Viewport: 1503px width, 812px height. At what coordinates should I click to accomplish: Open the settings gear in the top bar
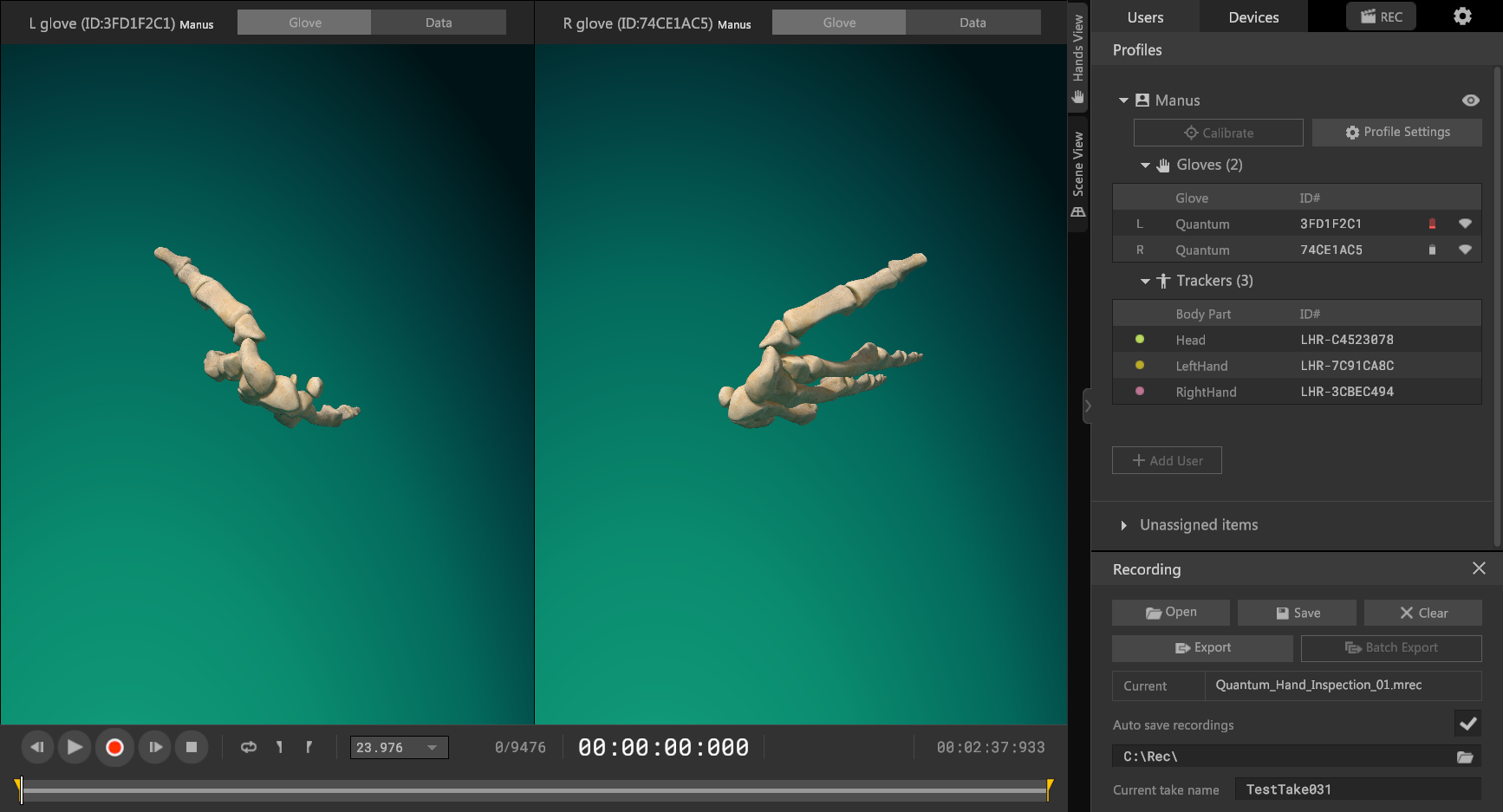pyautogui.click(x=1462, y=16)
